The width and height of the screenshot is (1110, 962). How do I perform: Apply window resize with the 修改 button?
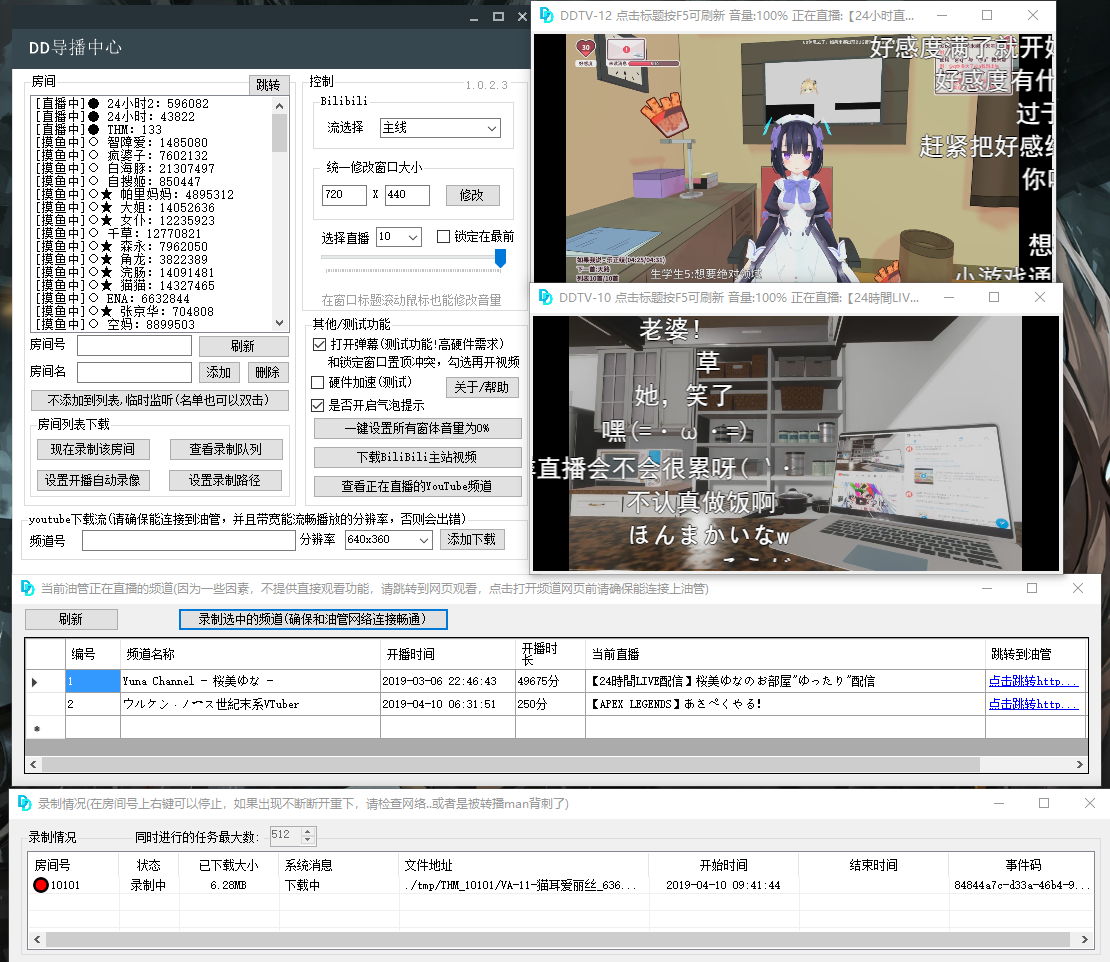pyautogui.click(x=472, y=194)
